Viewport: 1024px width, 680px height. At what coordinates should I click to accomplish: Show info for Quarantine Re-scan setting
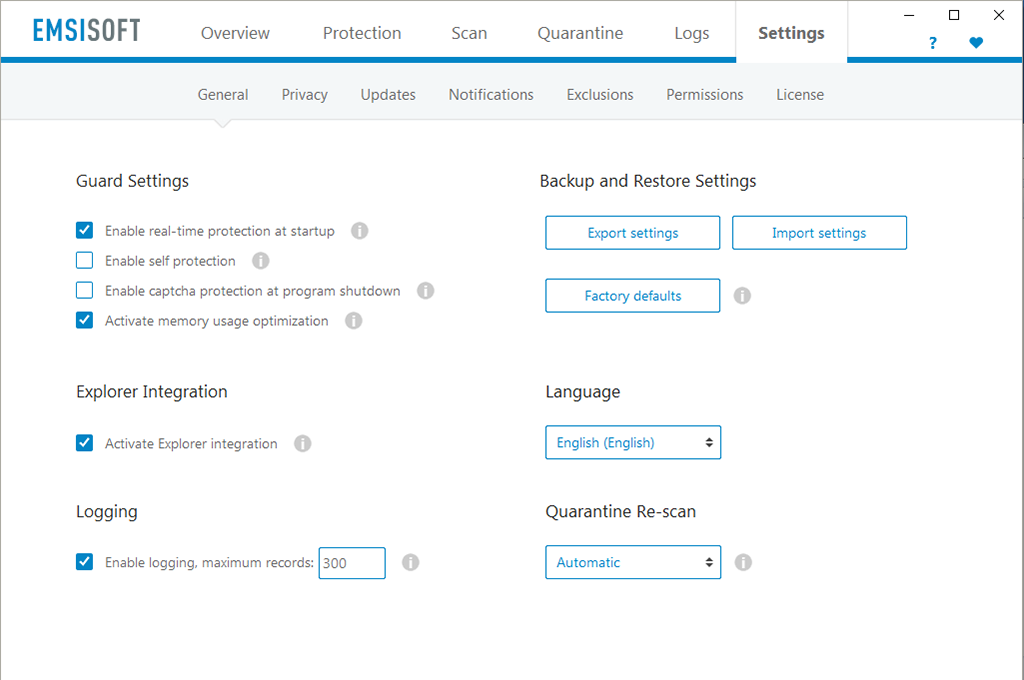743,562
